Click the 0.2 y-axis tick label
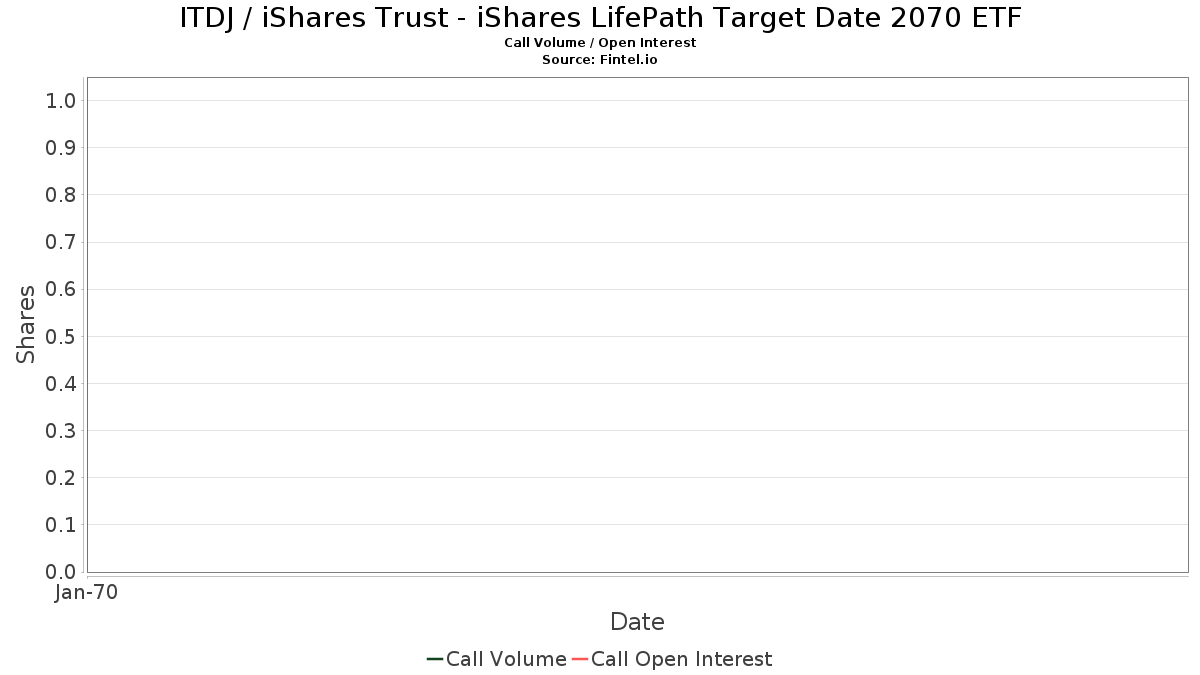The height and width of the screenshot is (675, 1200). coord(61,478)
